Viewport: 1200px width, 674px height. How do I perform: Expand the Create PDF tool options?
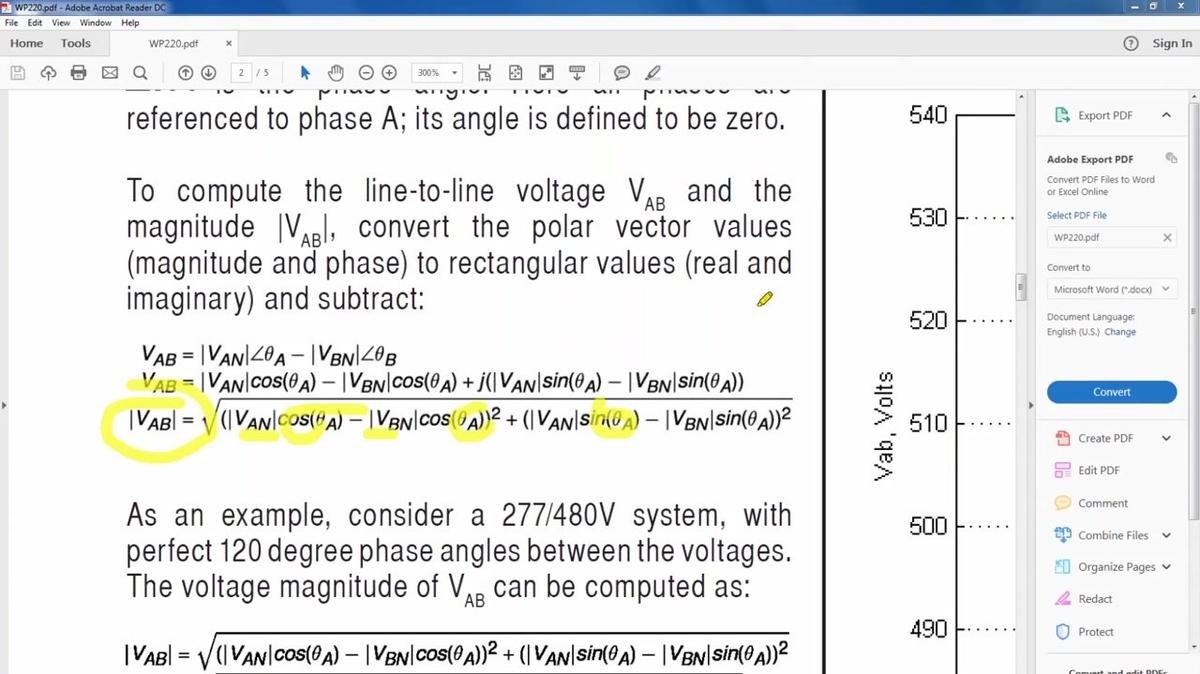point(1166,439)
